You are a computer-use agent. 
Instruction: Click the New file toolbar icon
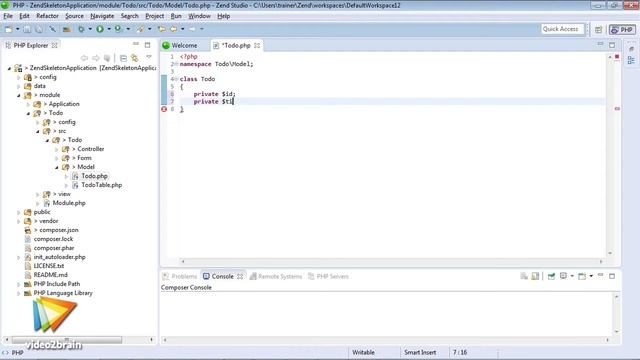pyautogui.click(x=9, y=29)
